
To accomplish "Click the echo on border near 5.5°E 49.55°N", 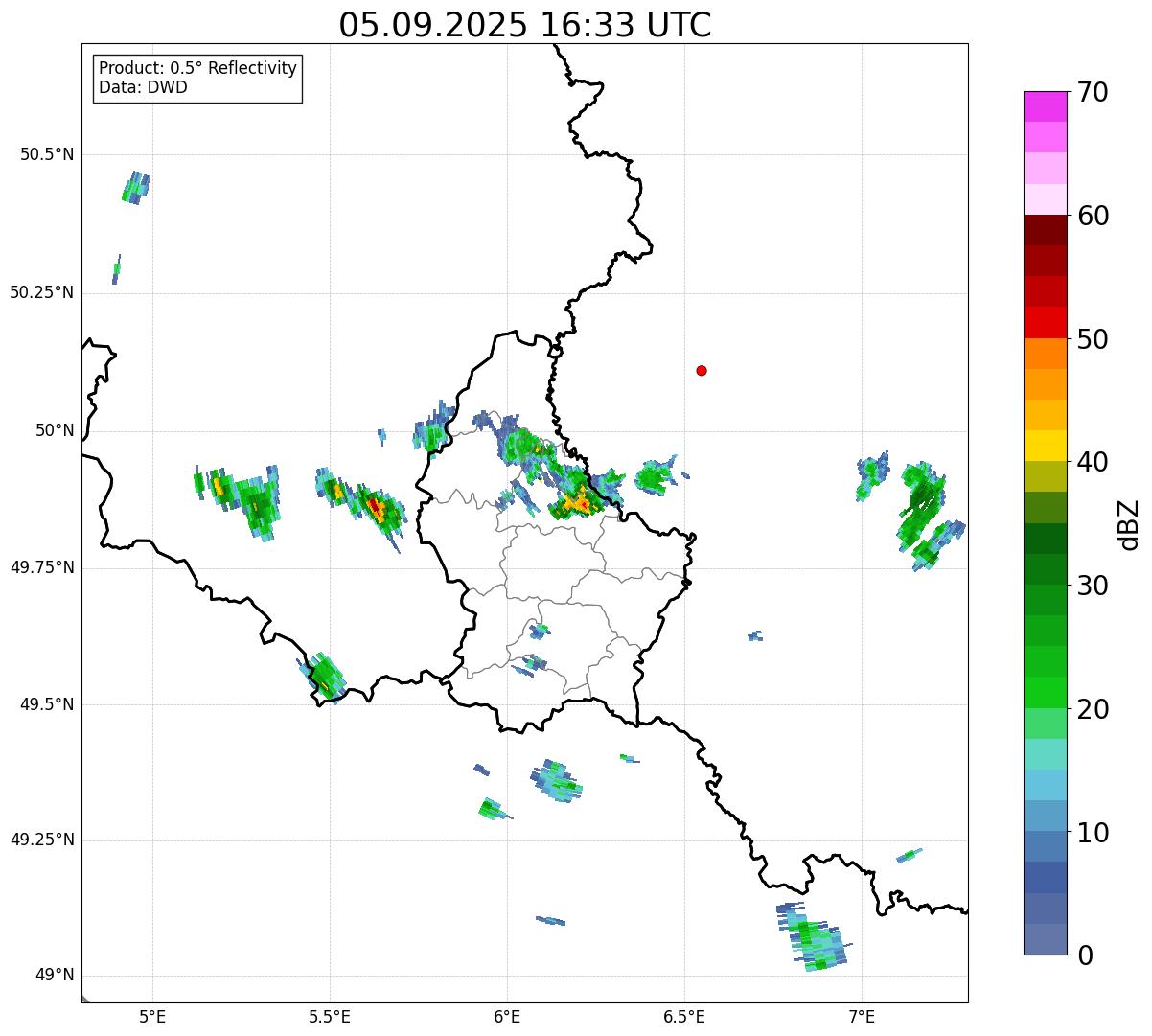I will point(327,675).
